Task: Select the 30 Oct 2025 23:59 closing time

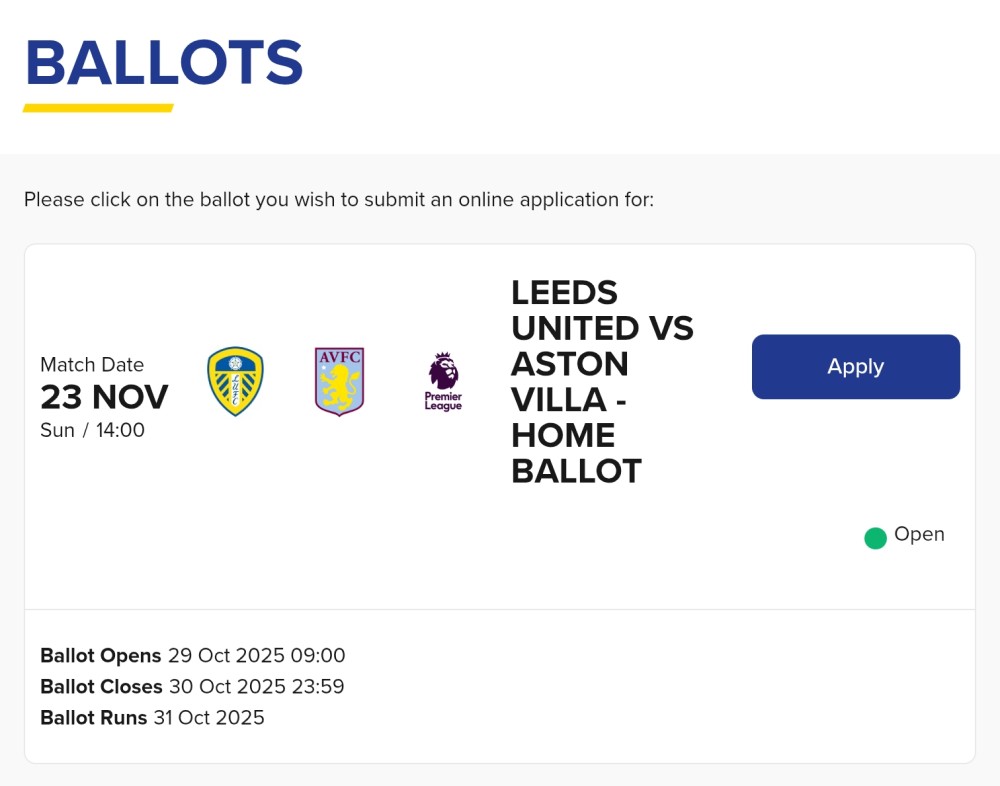Action: coord(256,687)
